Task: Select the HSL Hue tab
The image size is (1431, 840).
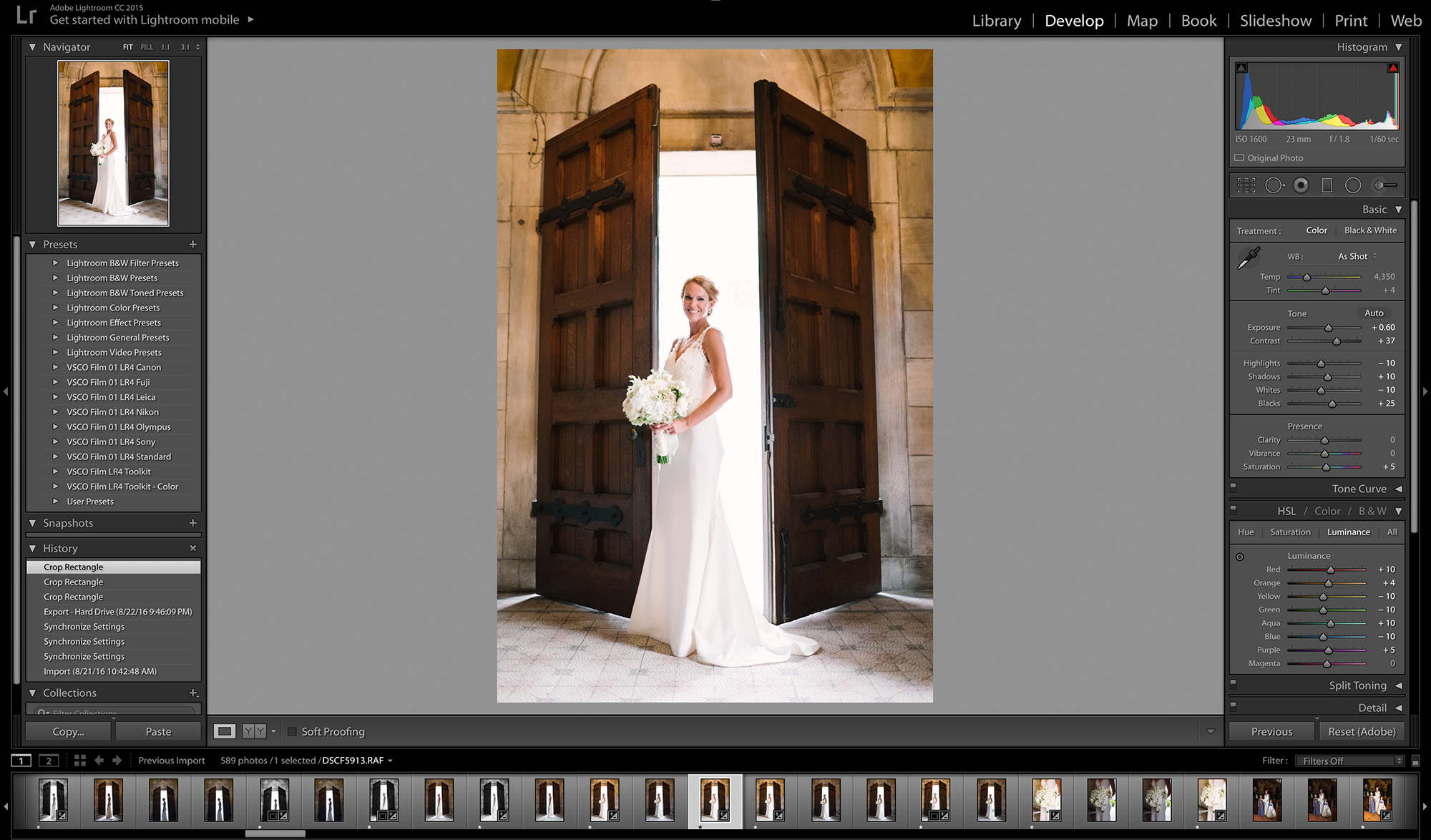Action: [1246, 532]
